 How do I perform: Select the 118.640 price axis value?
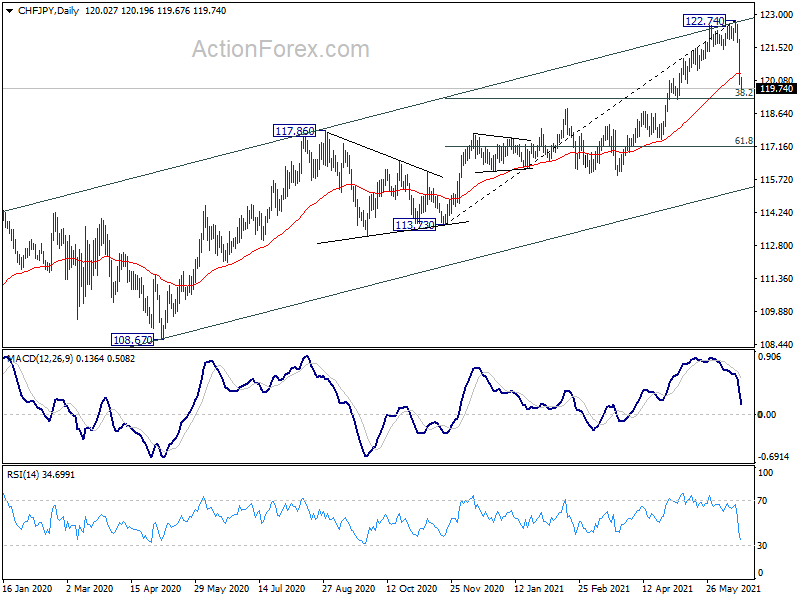coord(777,114)
